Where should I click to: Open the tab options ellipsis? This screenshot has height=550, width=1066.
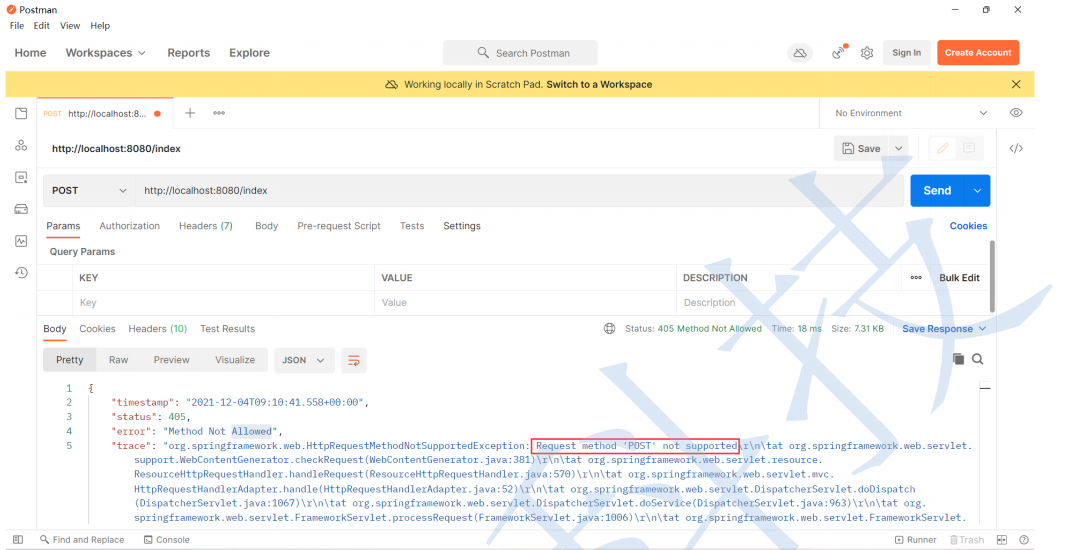coord(219,113)
